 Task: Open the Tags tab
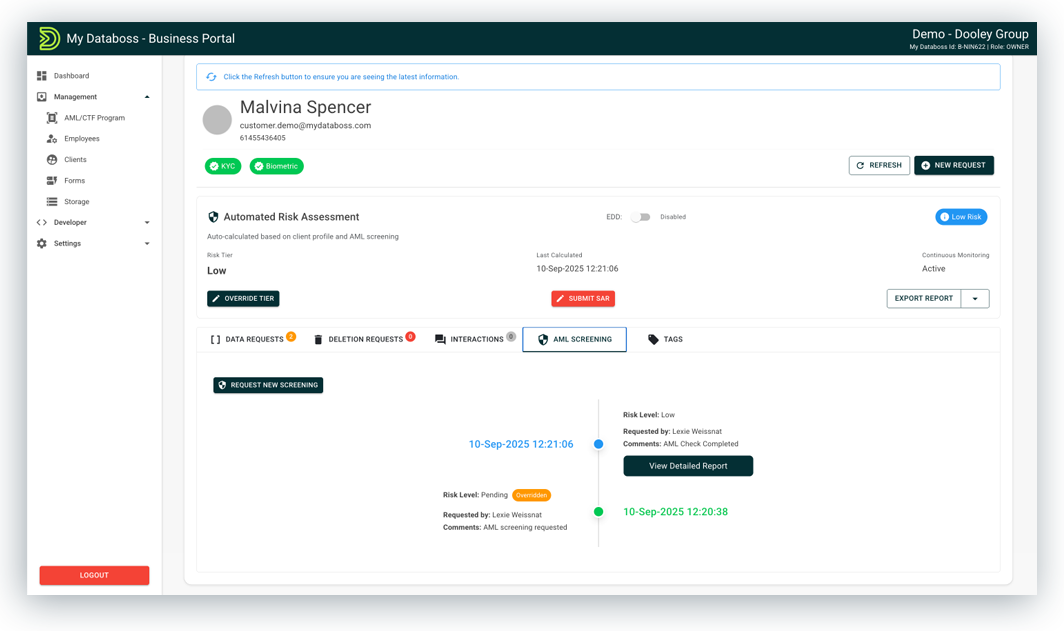(665, 339)
